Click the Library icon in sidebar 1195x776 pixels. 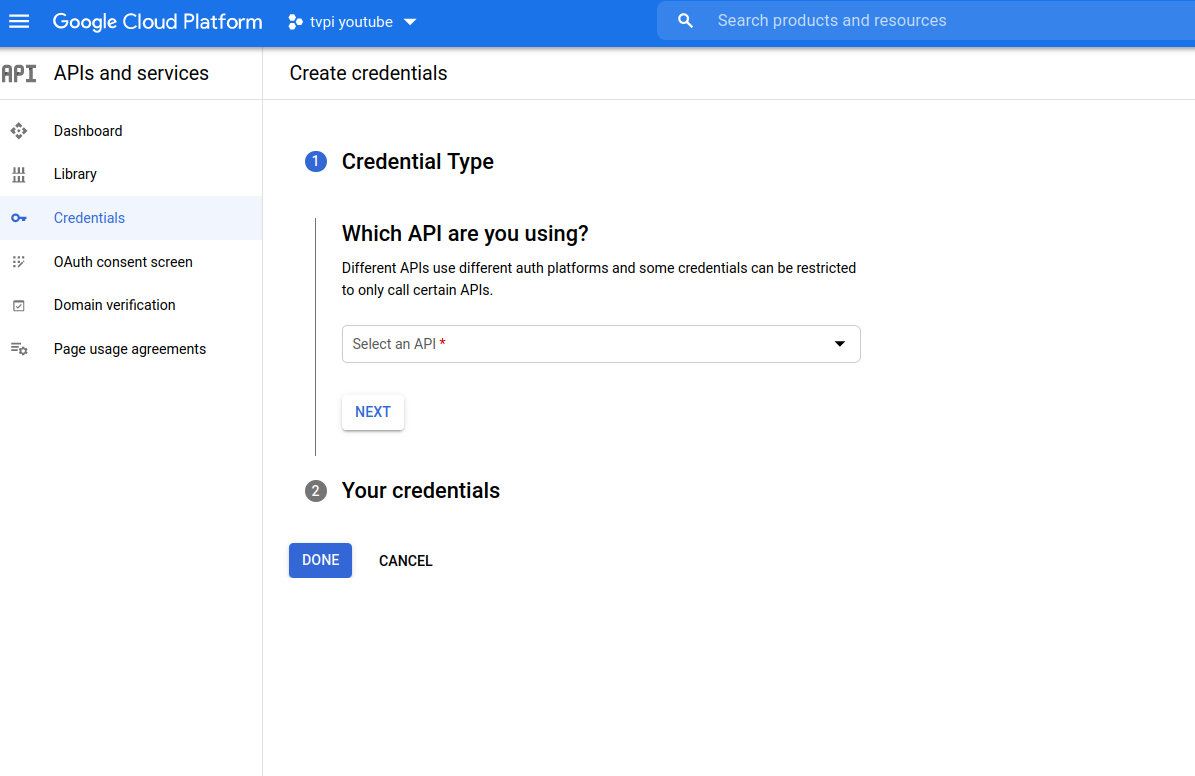coord(18,175)
